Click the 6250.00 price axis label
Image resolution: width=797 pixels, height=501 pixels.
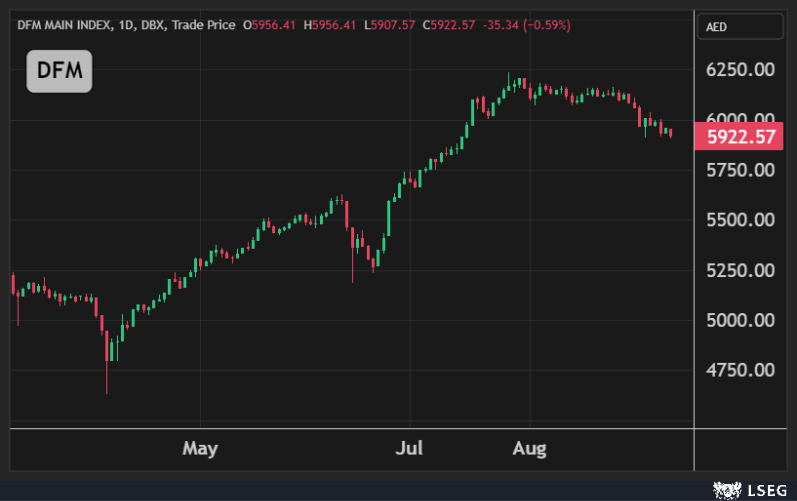click(741, 70)
